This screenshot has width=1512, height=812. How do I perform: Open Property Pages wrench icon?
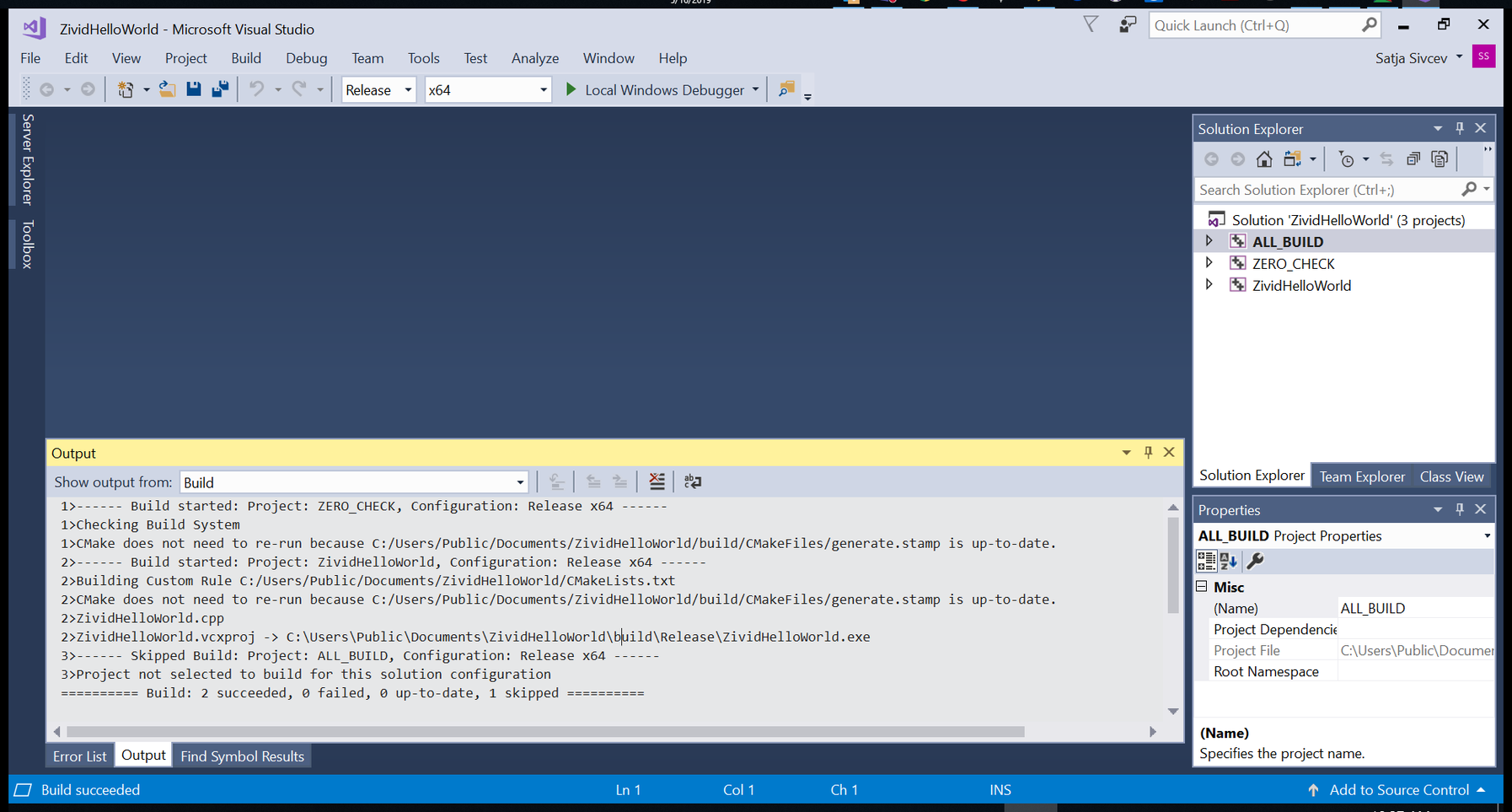pos(1255,561)
